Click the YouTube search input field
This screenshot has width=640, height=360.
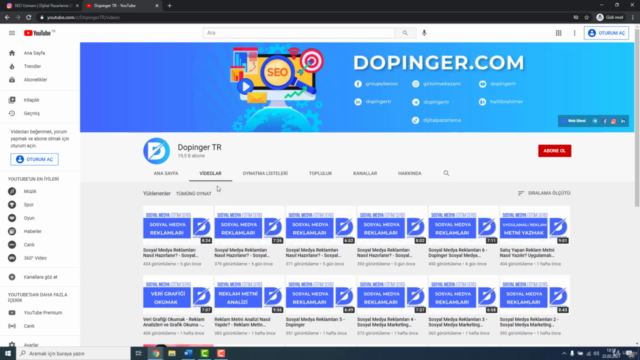(299, 33)
